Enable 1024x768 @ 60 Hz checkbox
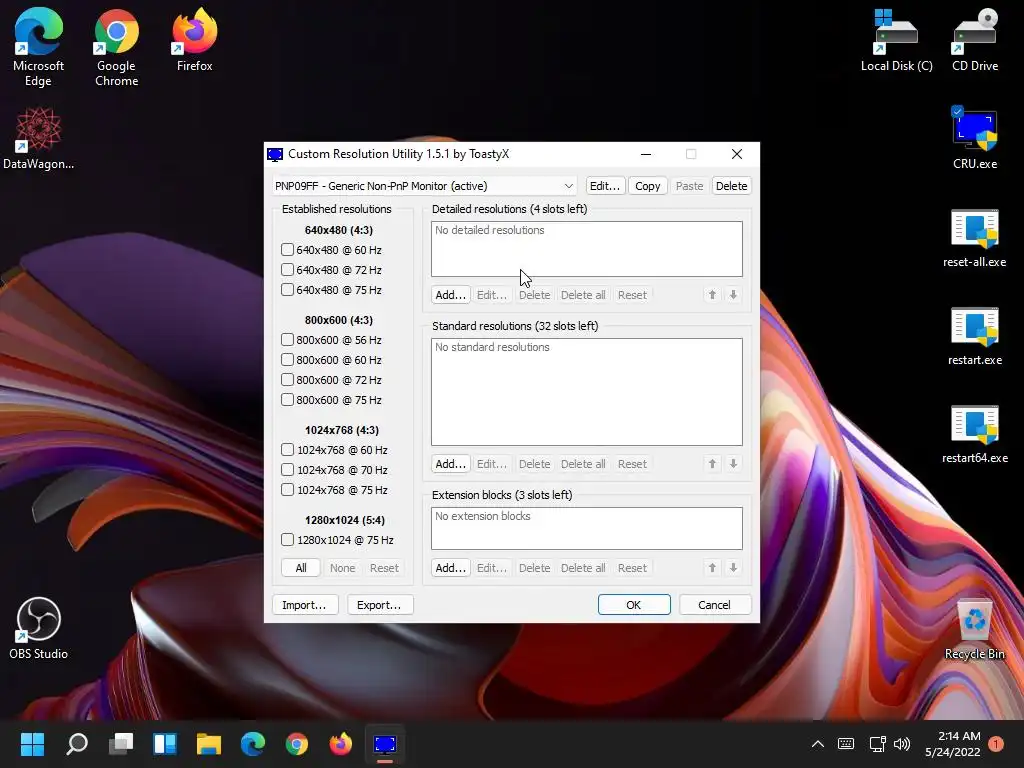The height and width of the screenshot is (768, 1024). tap(287, 450)
